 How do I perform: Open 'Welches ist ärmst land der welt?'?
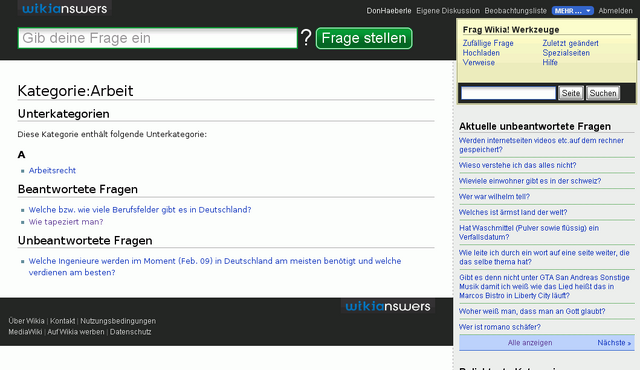[513, 213]
